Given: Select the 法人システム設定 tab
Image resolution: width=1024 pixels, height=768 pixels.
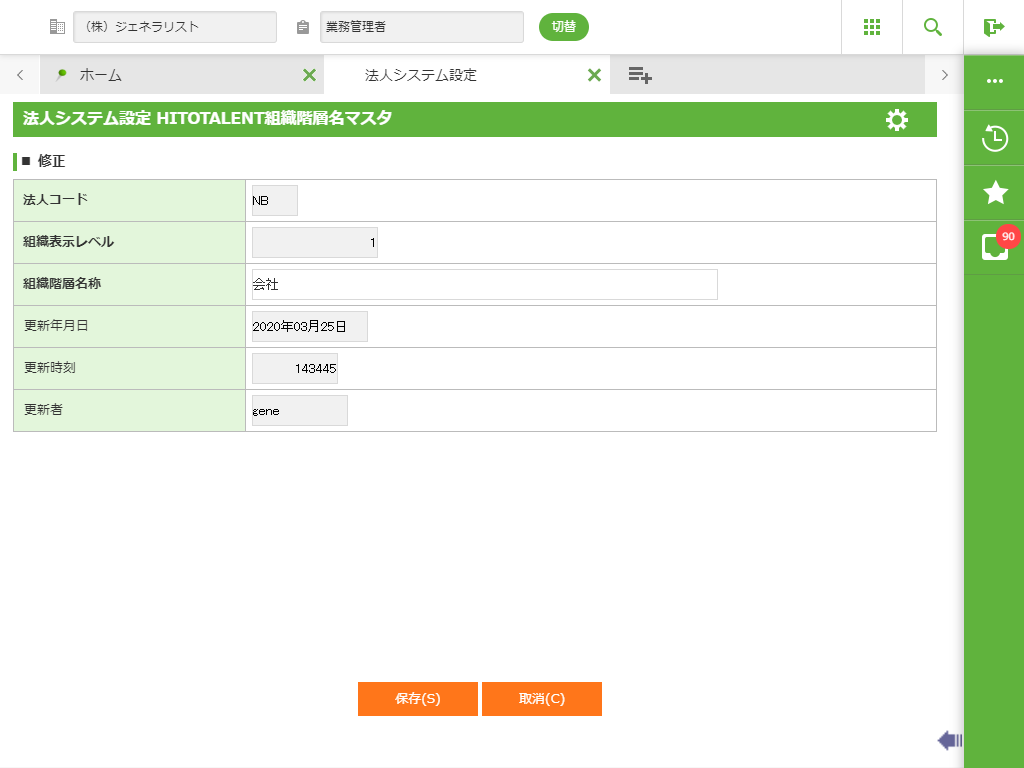Looking at the screenshot, I should [420, 75].
